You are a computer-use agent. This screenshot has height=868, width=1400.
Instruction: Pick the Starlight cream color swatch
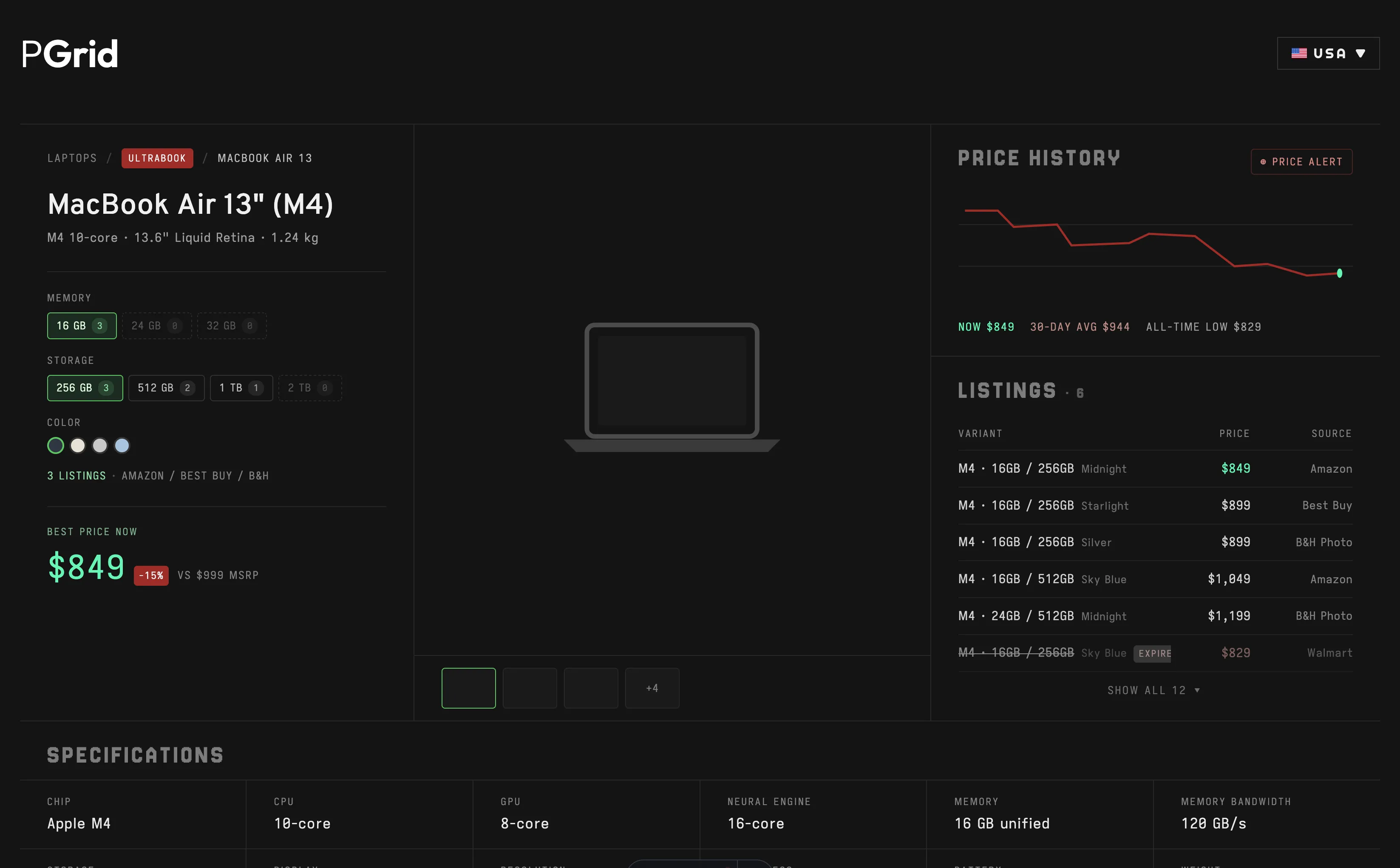pos(77,445)
